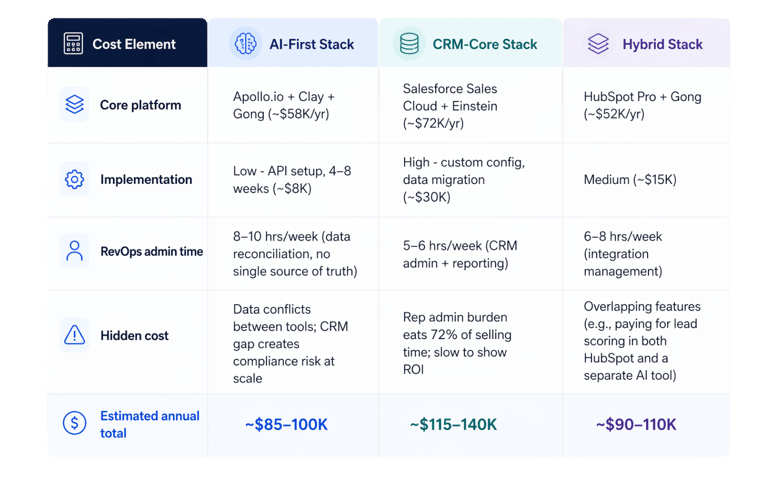The image size is (768, 487).
Task: Click the layers icon for Hybrid Stack
Action: coord(598,44)
